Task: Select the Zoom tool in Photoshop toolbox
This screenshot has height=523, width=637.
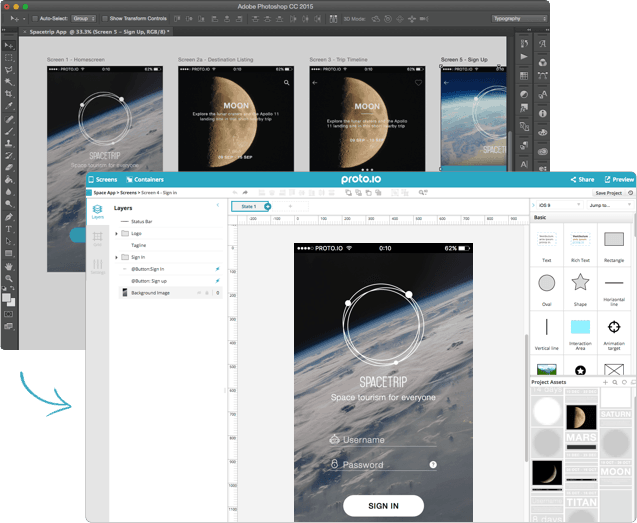Action: click(x=9, y=279)
